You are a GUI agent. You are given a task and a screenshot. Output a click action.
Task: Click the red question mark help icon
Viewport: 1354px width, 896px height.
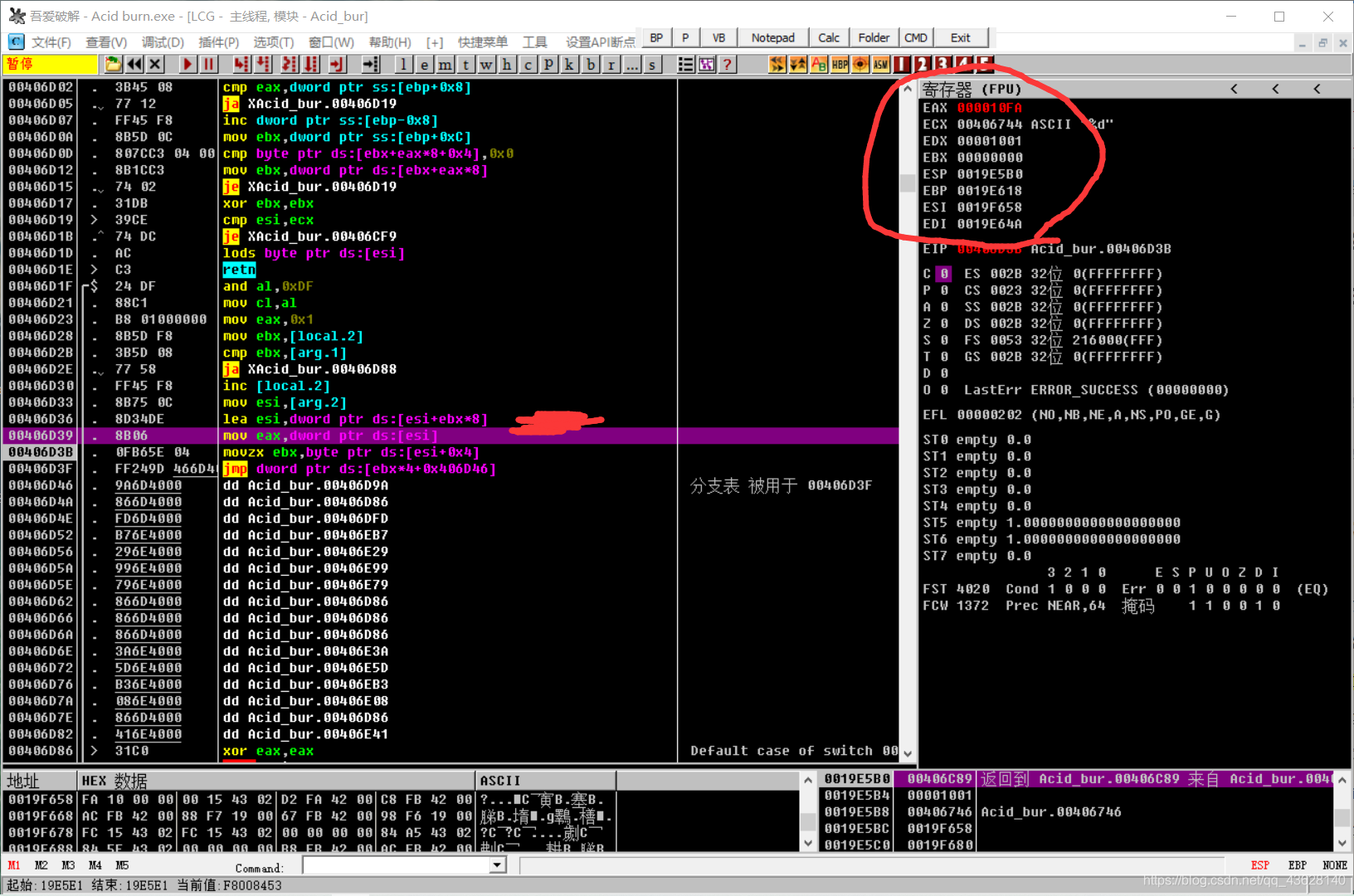click(x=728, y=64)
